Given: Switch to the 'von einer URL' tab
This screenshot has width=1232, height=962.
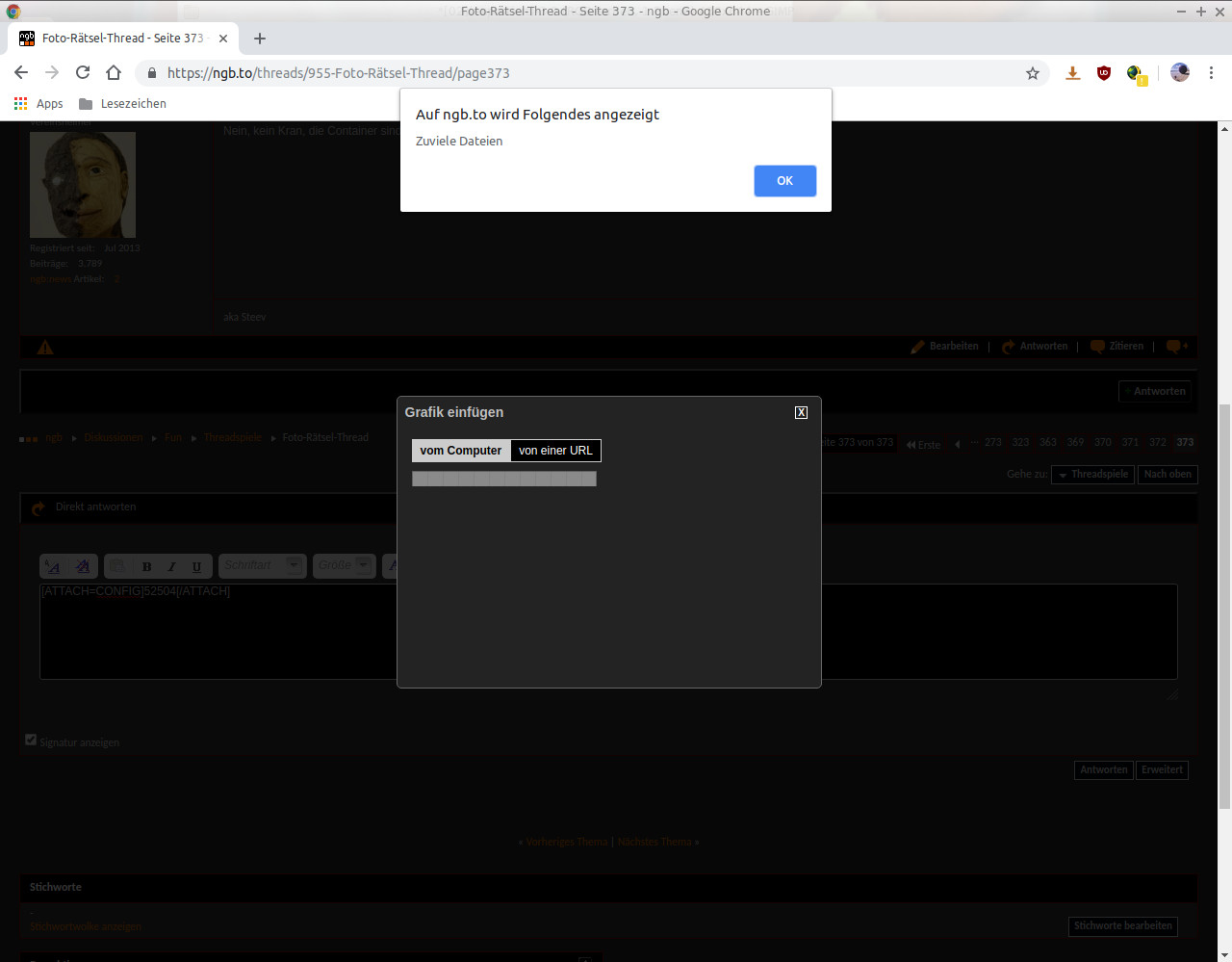Looking at the screenshot, I should [555, 451].
